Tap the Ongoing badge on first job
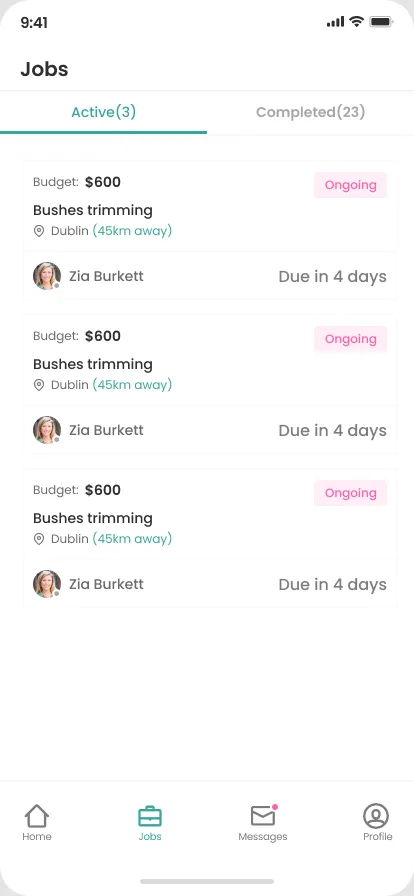The height and width of the screenshot is (896, 414). 351,185
